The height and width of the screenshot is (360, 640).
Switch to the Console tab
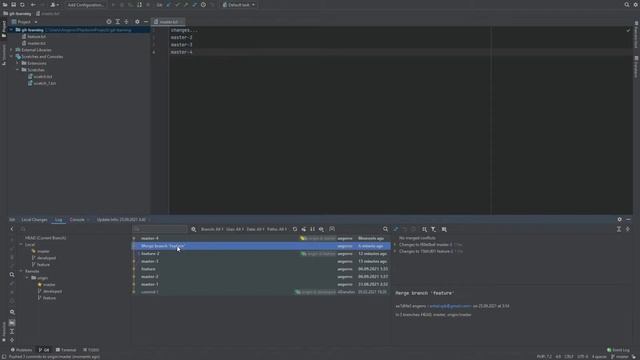(77, 220)
